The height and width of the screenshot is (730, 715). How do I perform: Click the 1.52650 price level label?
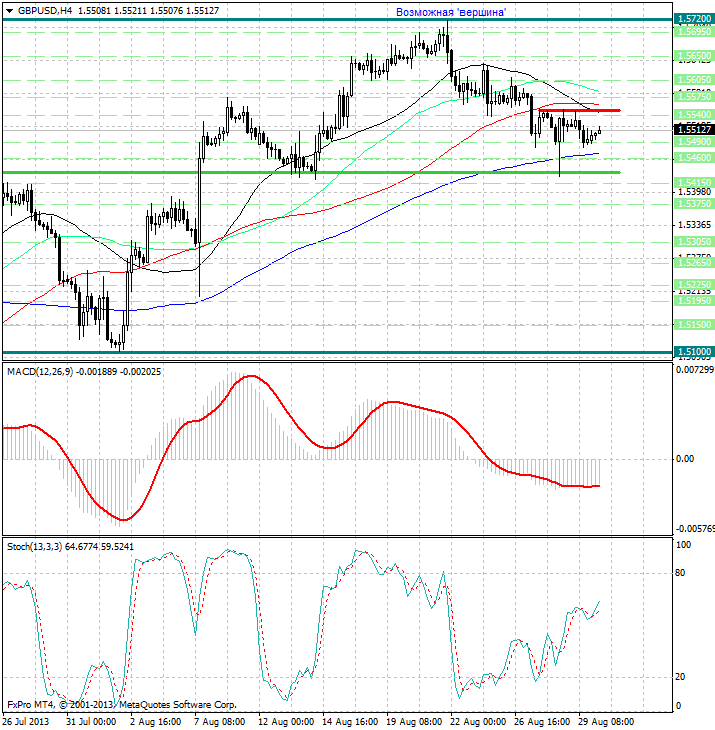pos(694,263)
